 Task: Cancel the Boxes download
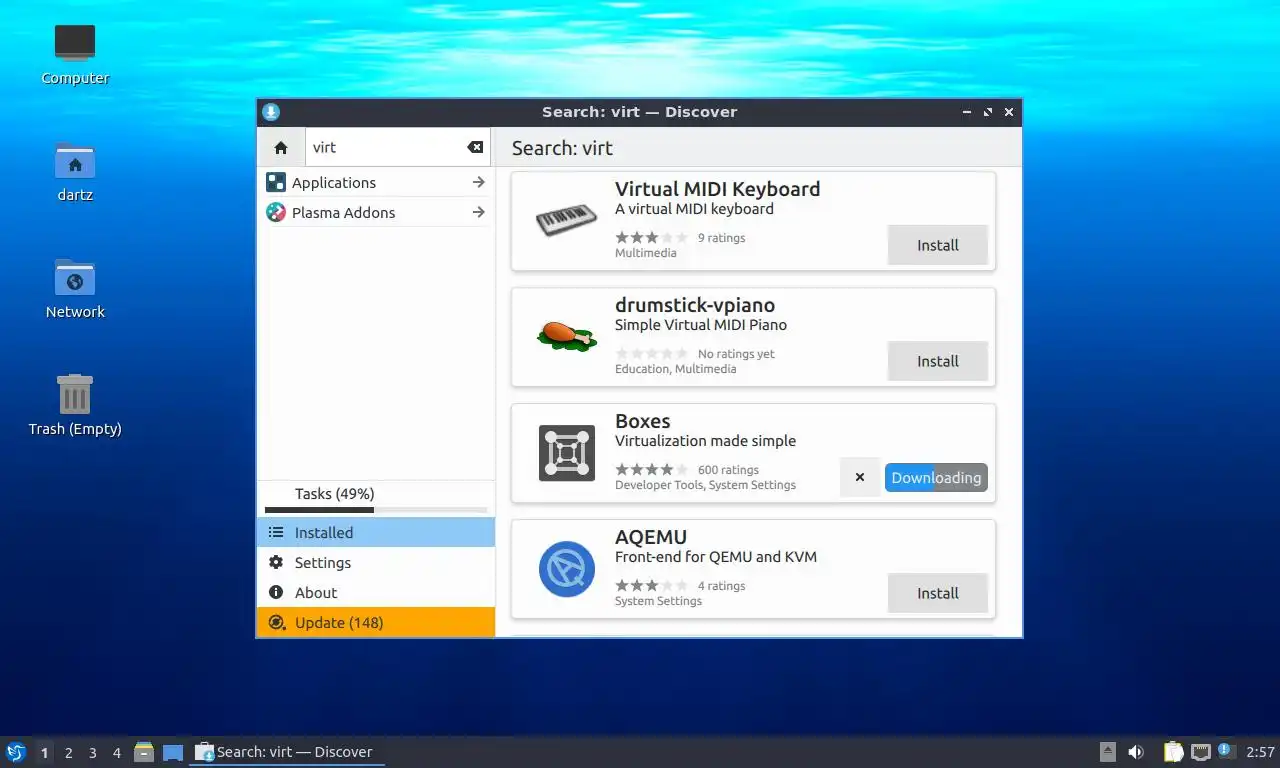(x=860, y=477)
